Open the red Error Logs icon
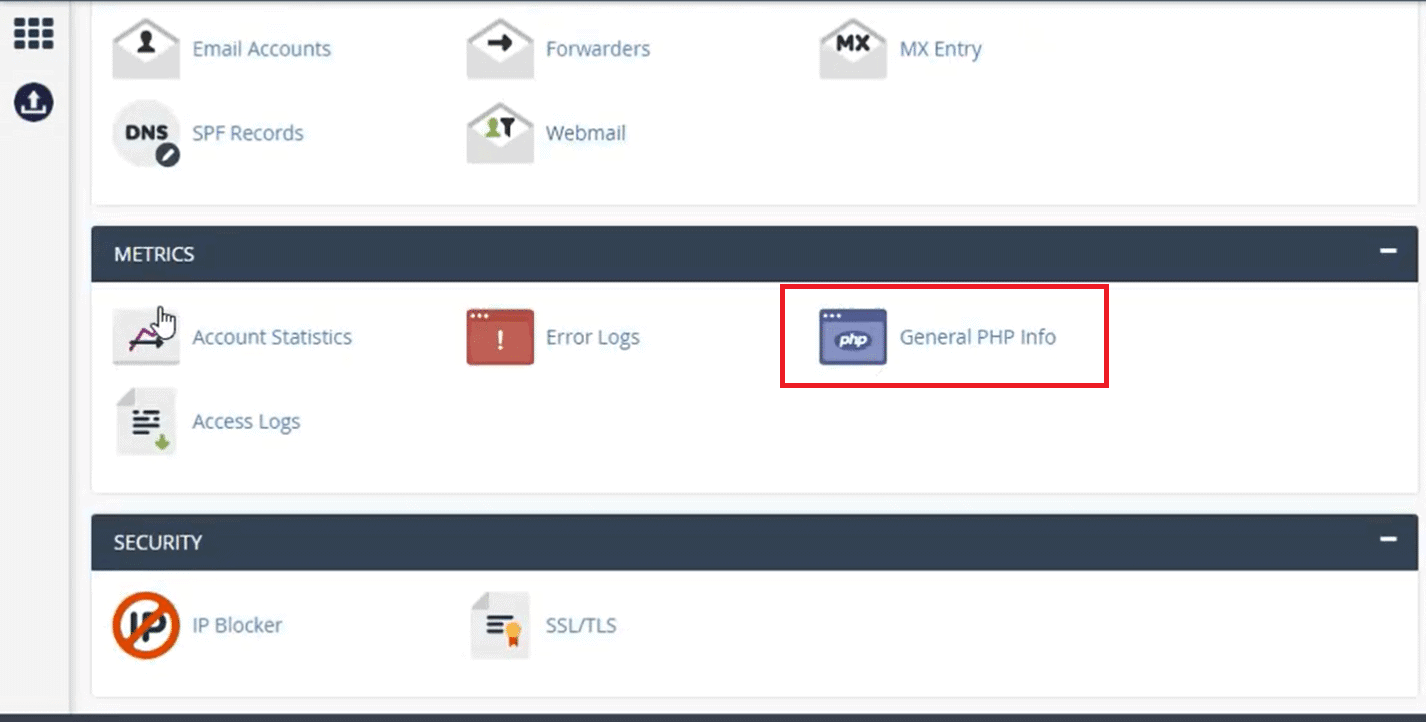This screenshot has width=1426, height=722. tap(499, 337)
